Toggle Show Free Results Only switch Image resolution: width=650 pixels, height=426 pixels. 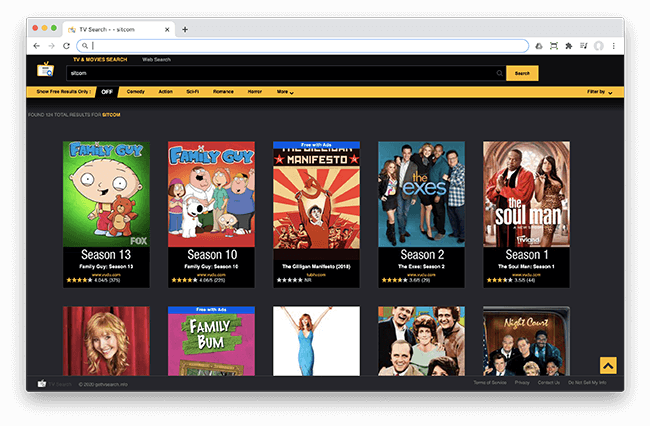click(x=106, y=92)
